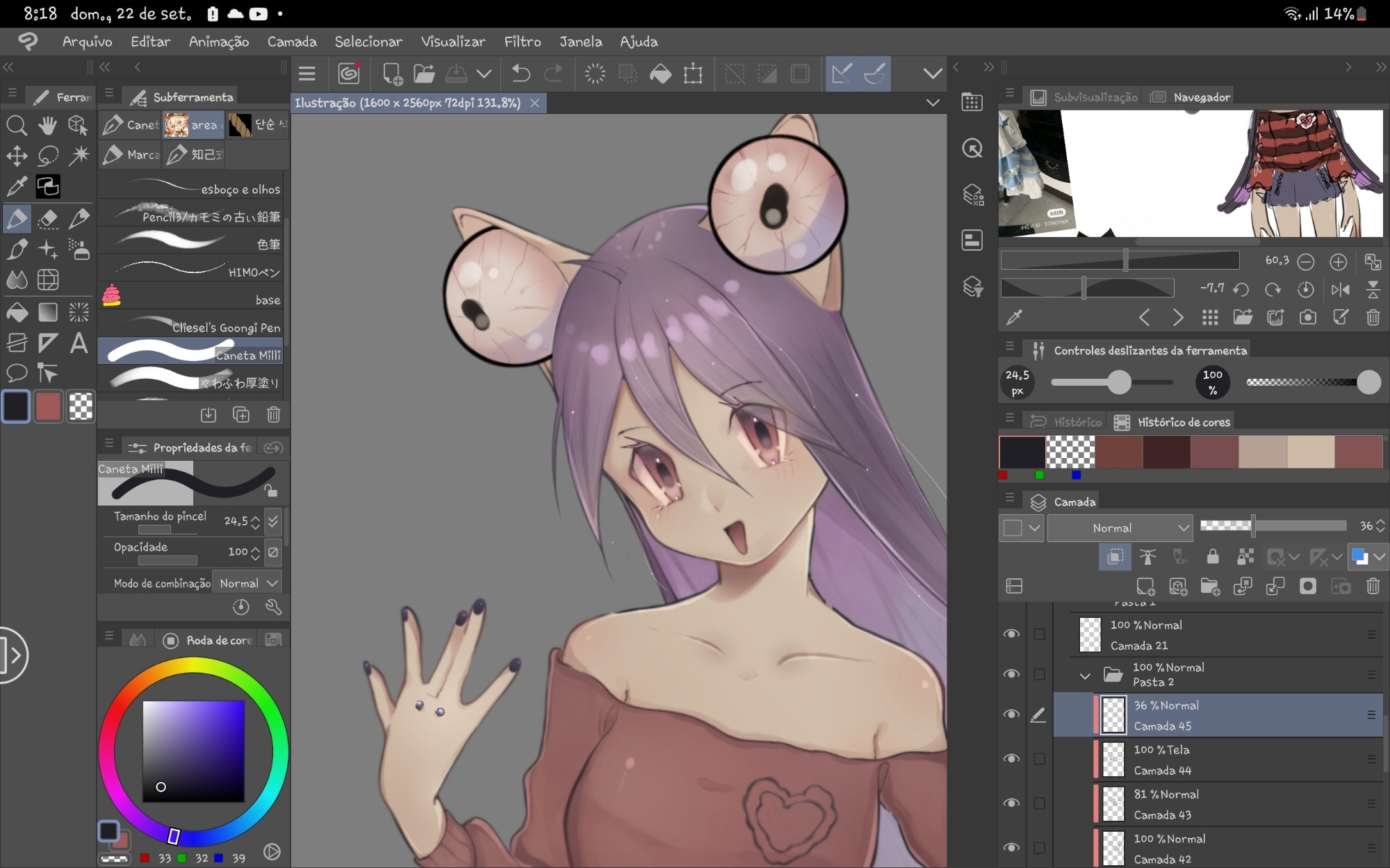Click the Clip Studio swirl icon

pyautogui.click(x=348, y=74)
